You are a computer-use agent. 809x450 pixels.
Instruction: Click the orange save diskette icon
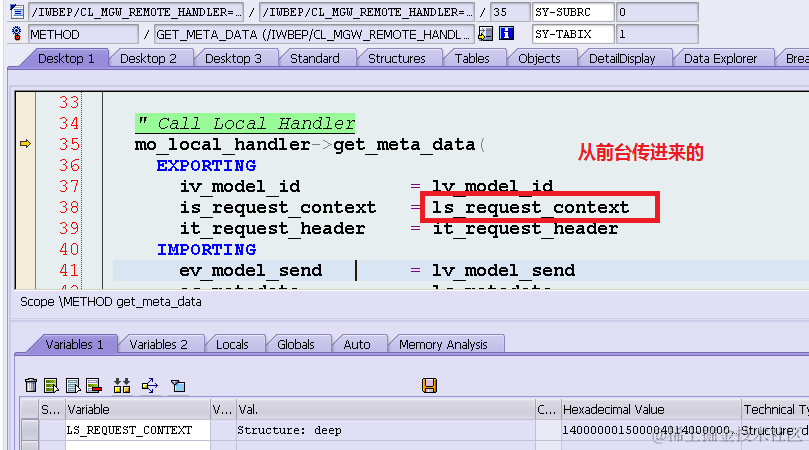[x=429, y=385]
